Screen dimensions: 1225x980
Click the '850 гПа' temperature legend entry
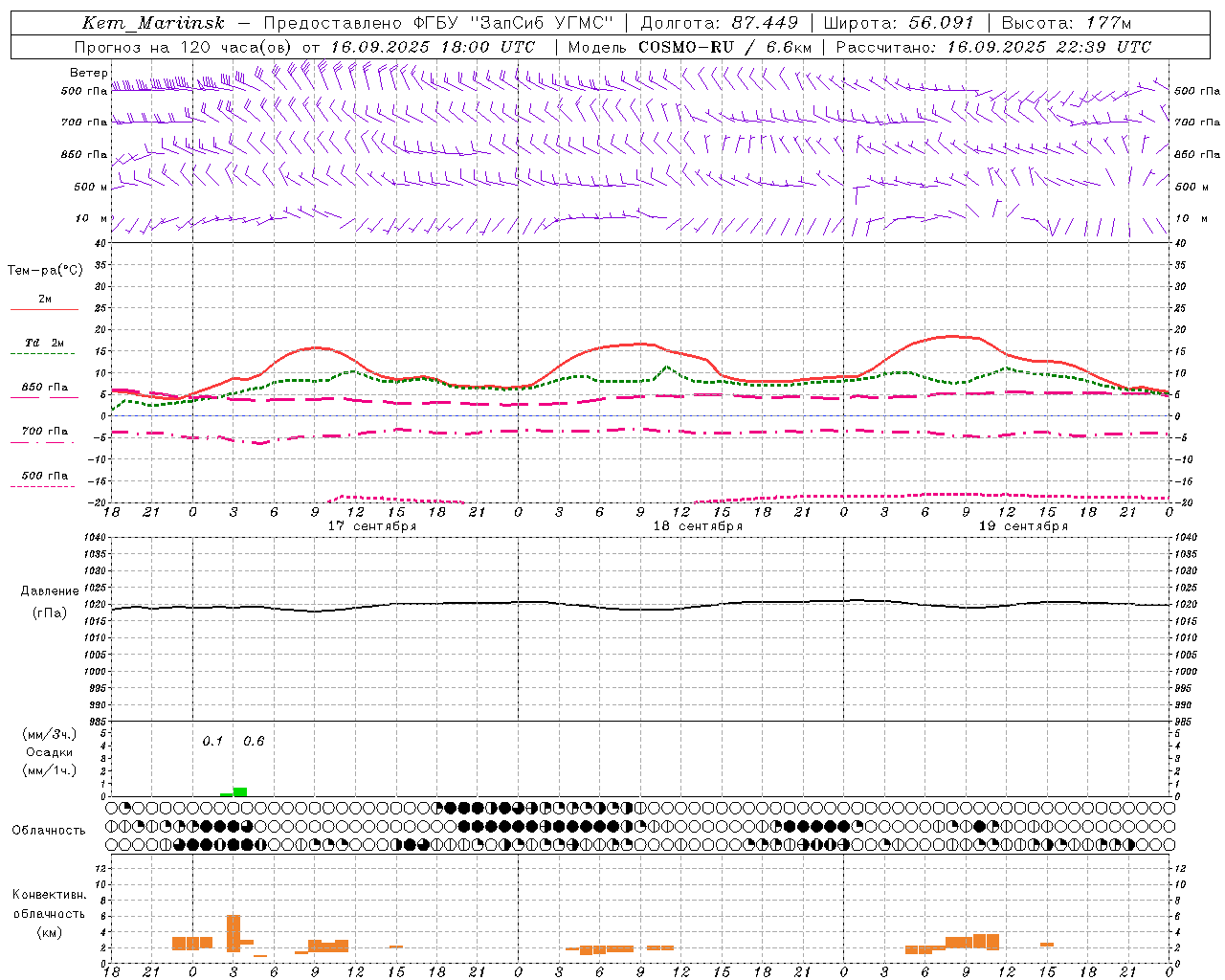(x=45, y=388)
